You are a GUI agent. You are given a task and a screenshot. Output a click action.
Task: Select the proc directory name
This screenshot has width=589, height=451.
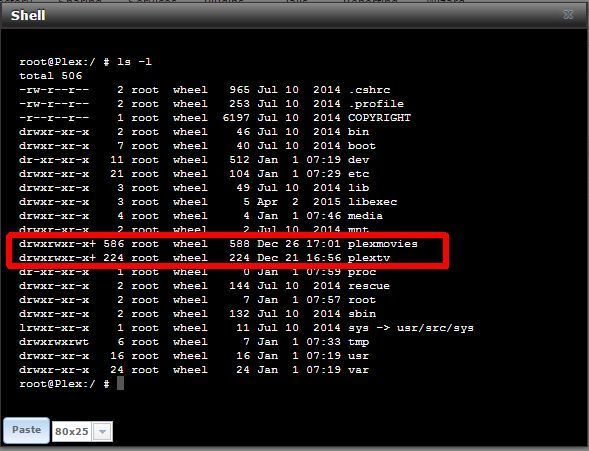(x=362, y=272)
